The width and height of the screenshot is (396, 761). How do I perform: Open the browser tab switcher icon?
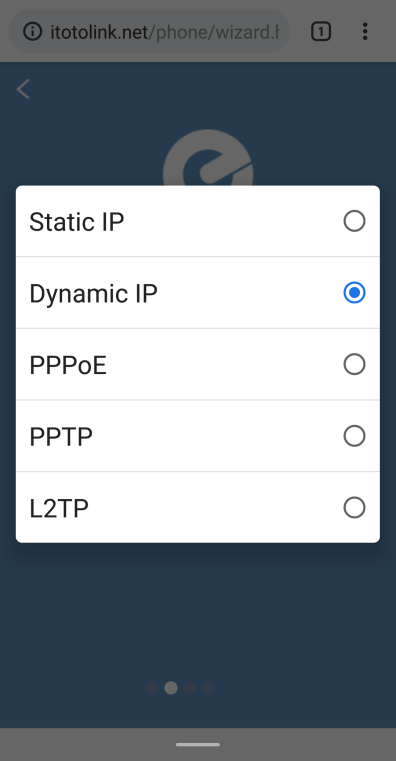click(321, 32)
